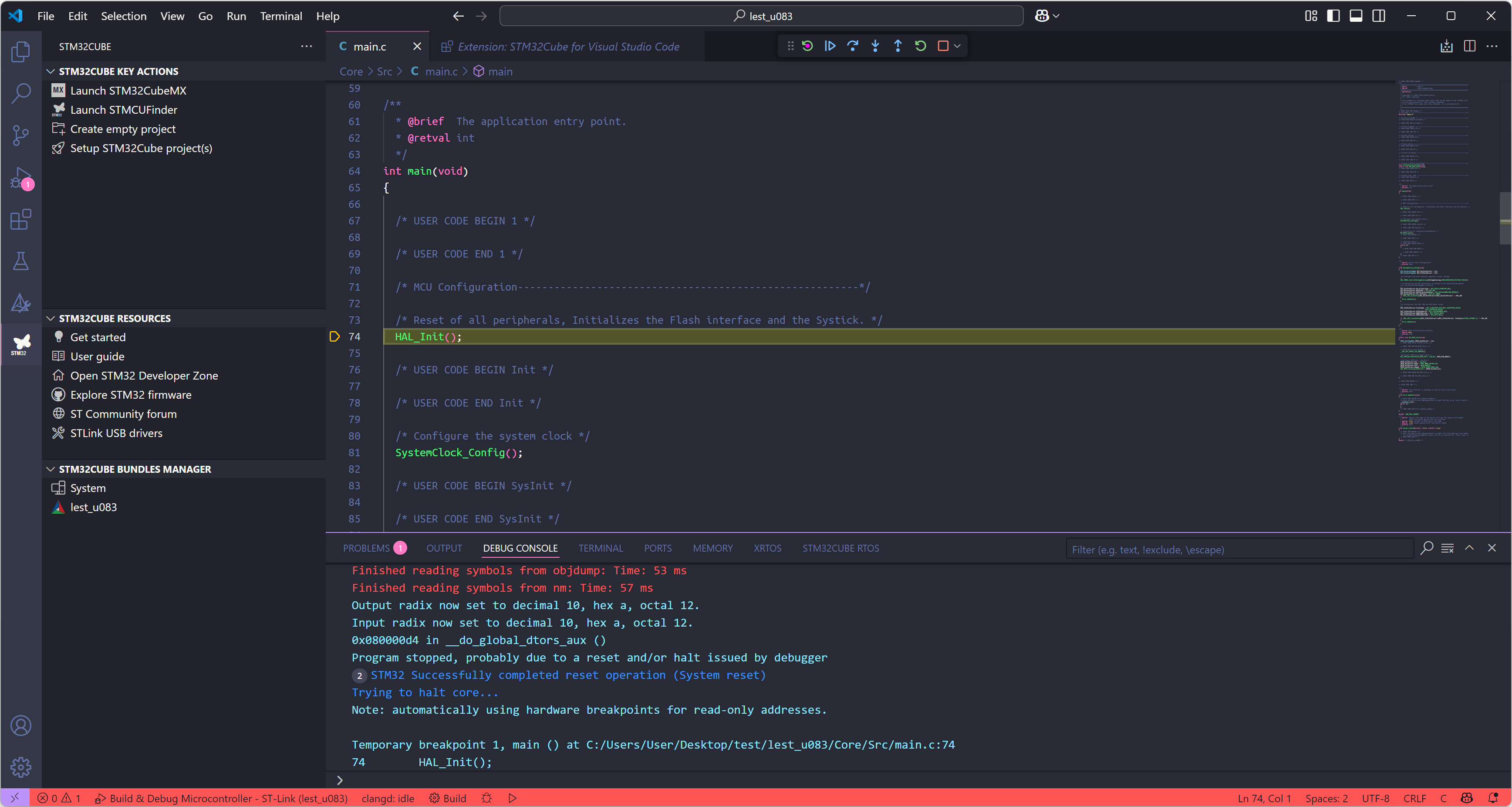Open the Run and Debug view

point(20,178)
